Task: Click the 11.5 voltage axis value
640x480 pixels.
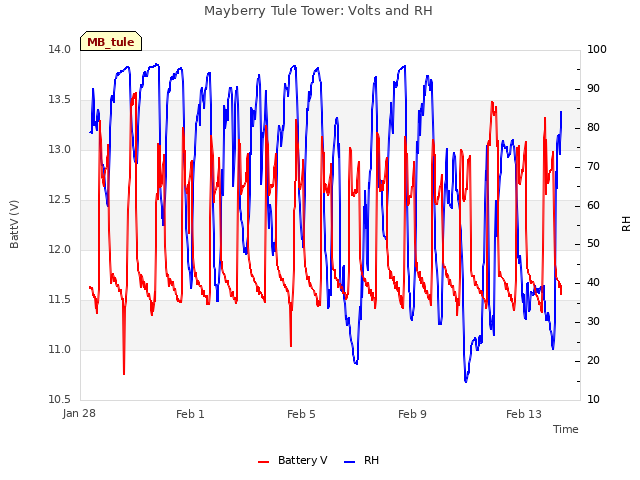Action: click(x=60, y=300)
